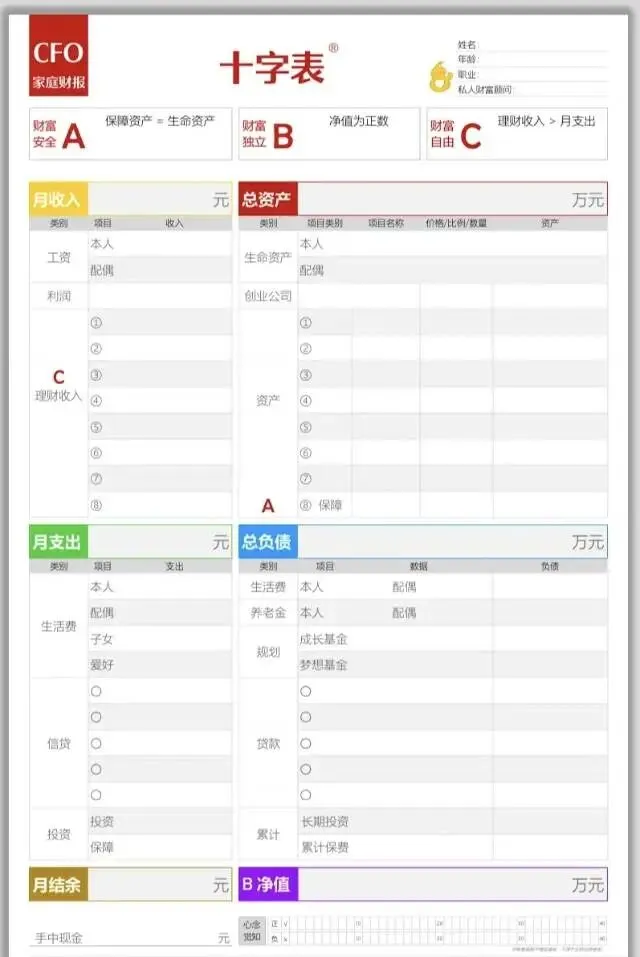This screenshot has height=957, width=640.
Task: Click the text 理财收入 > 月支出
Action: (546, 121)
